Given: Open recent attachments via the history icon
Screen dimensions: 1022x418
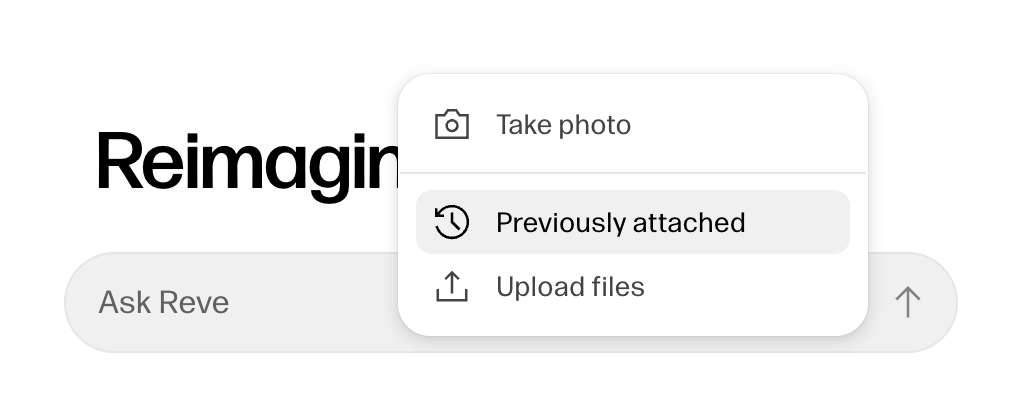Looking at the screenshot, I should (452, 222).
